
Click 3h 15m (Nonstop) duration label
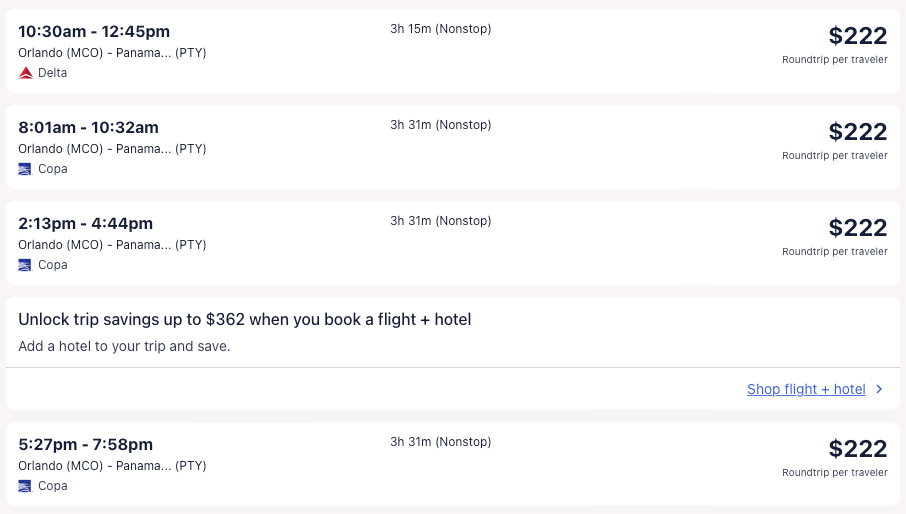pyautogui.click(x=440, y=29)
